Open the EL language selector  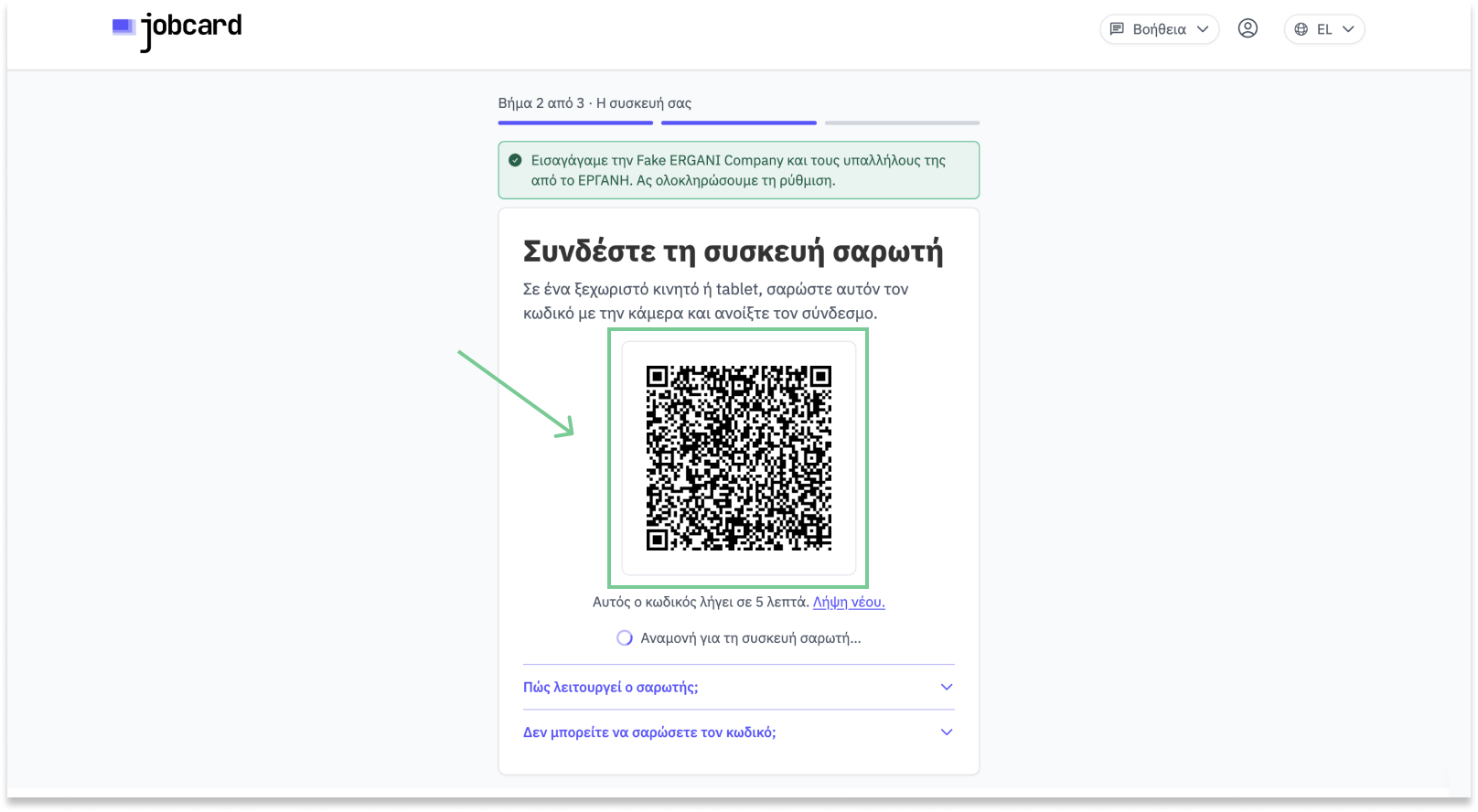pyautogui.click(x=1324, y=29)
